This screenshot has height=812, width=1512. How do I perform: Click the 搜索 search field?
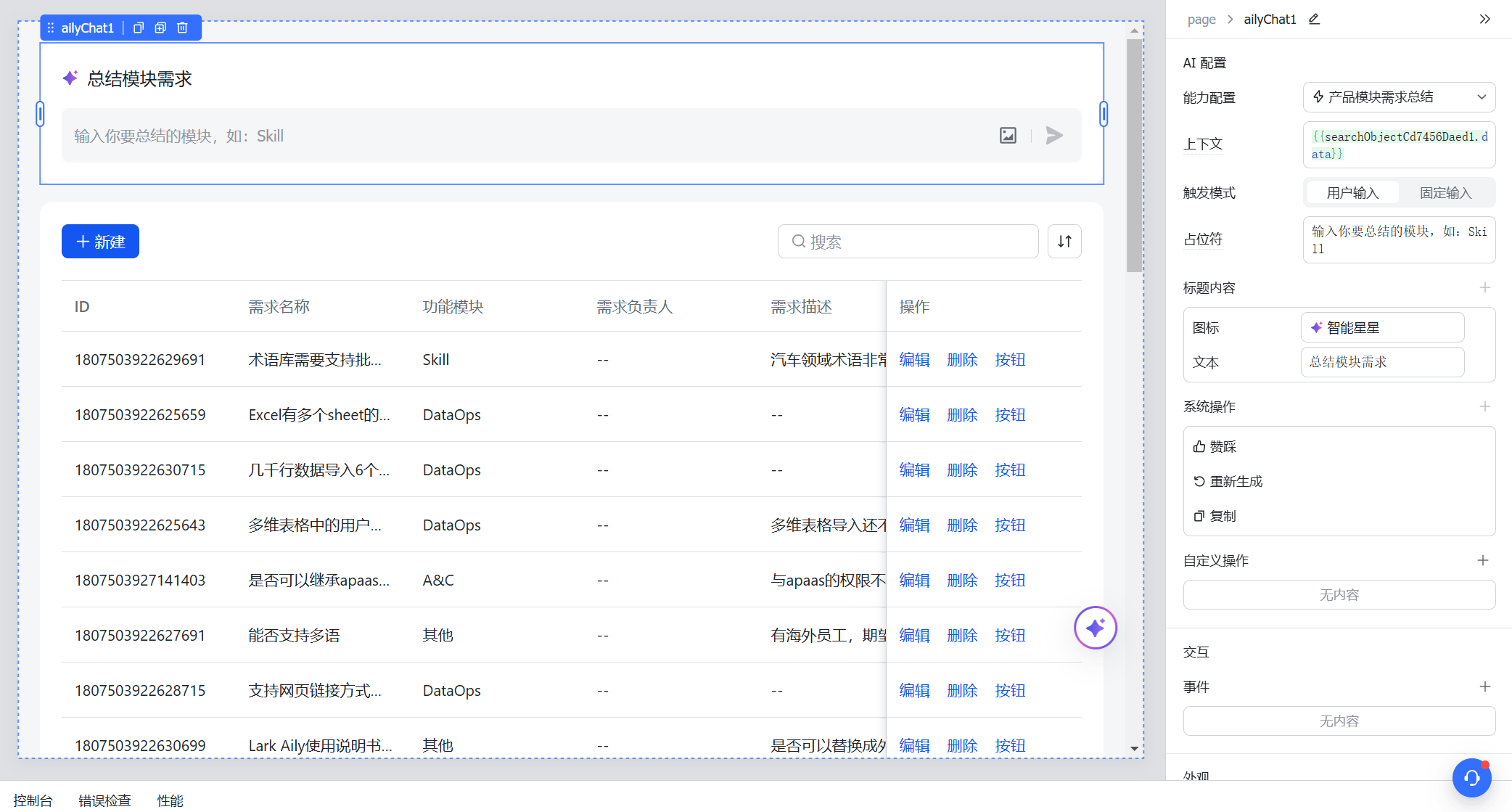pyautogui.click(x=908, y=241)
